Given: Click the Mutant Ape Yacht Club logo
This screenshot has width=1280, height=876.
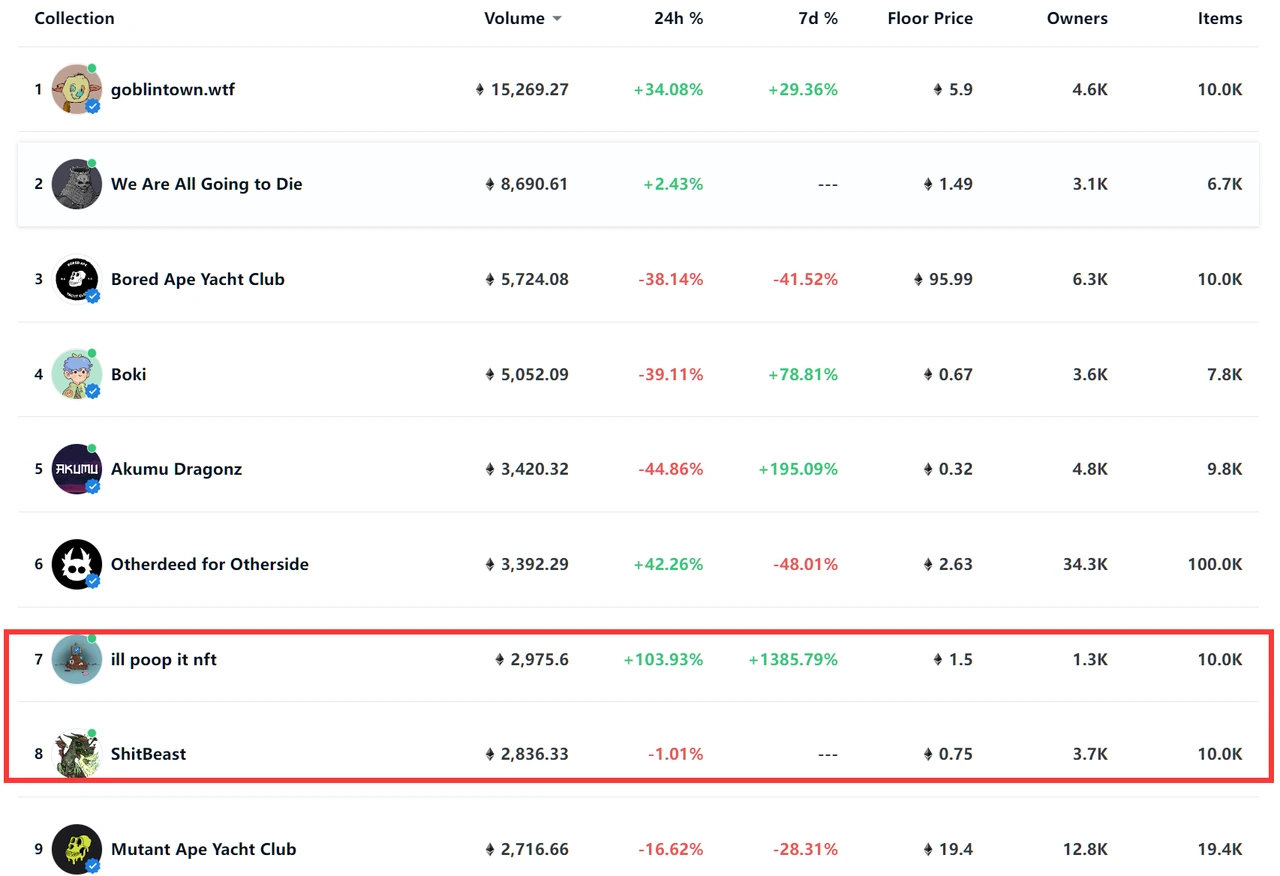Looking at the screenshot, I should click(76, 849).
